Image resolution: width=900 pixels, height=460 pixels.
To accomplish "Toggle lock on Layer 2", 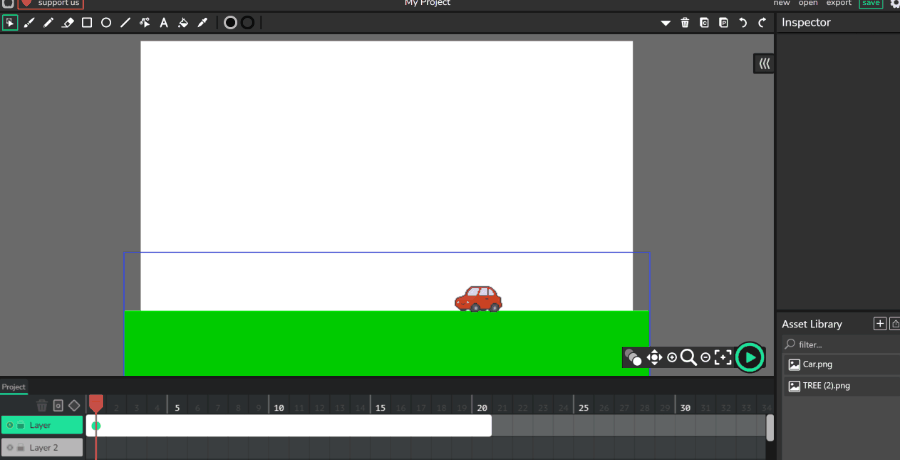I will (x=21, y=447).
